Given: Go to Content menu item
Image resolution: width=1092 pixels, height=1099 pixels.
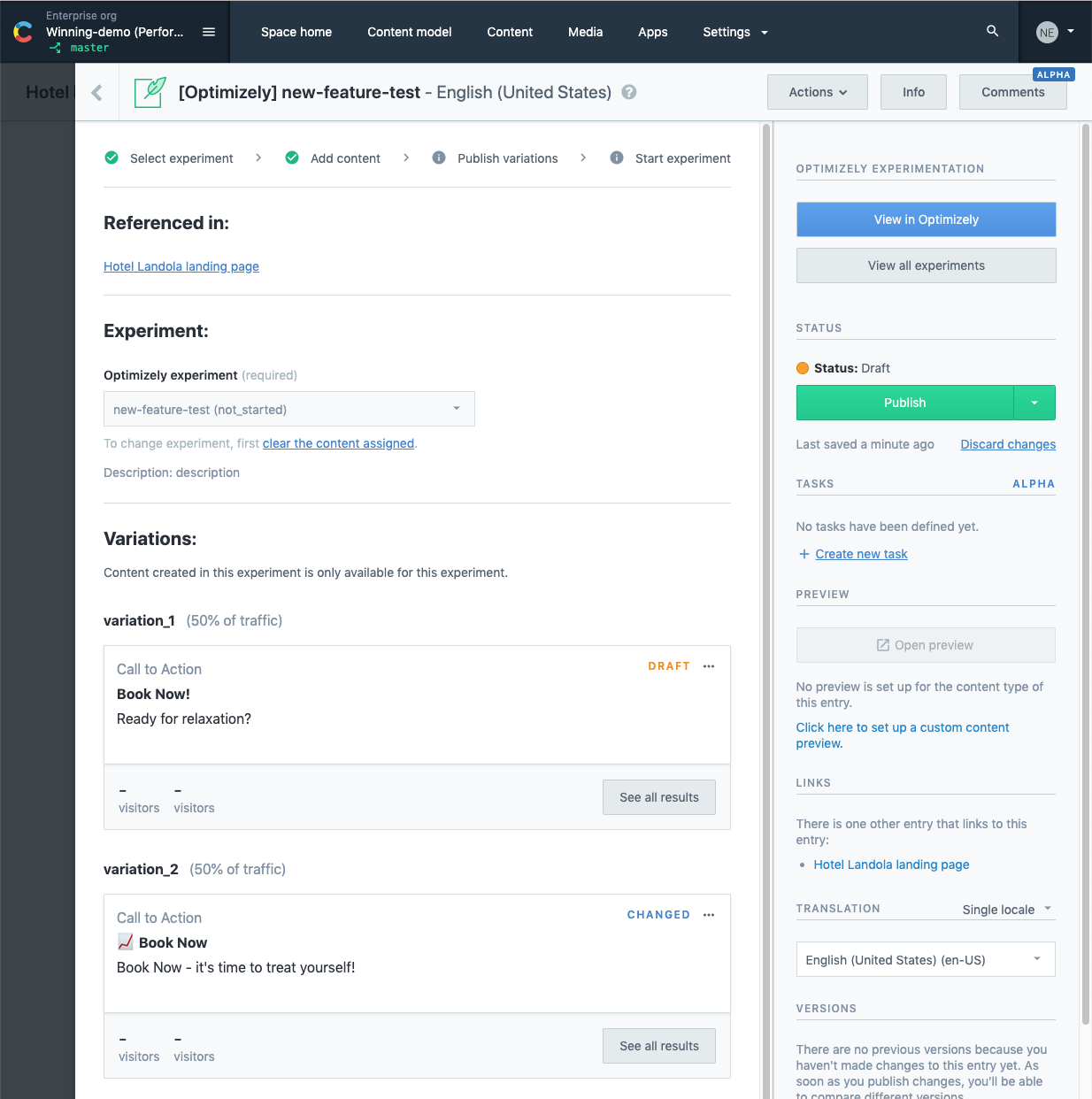Looking at the screenshot, I should 510,32.
